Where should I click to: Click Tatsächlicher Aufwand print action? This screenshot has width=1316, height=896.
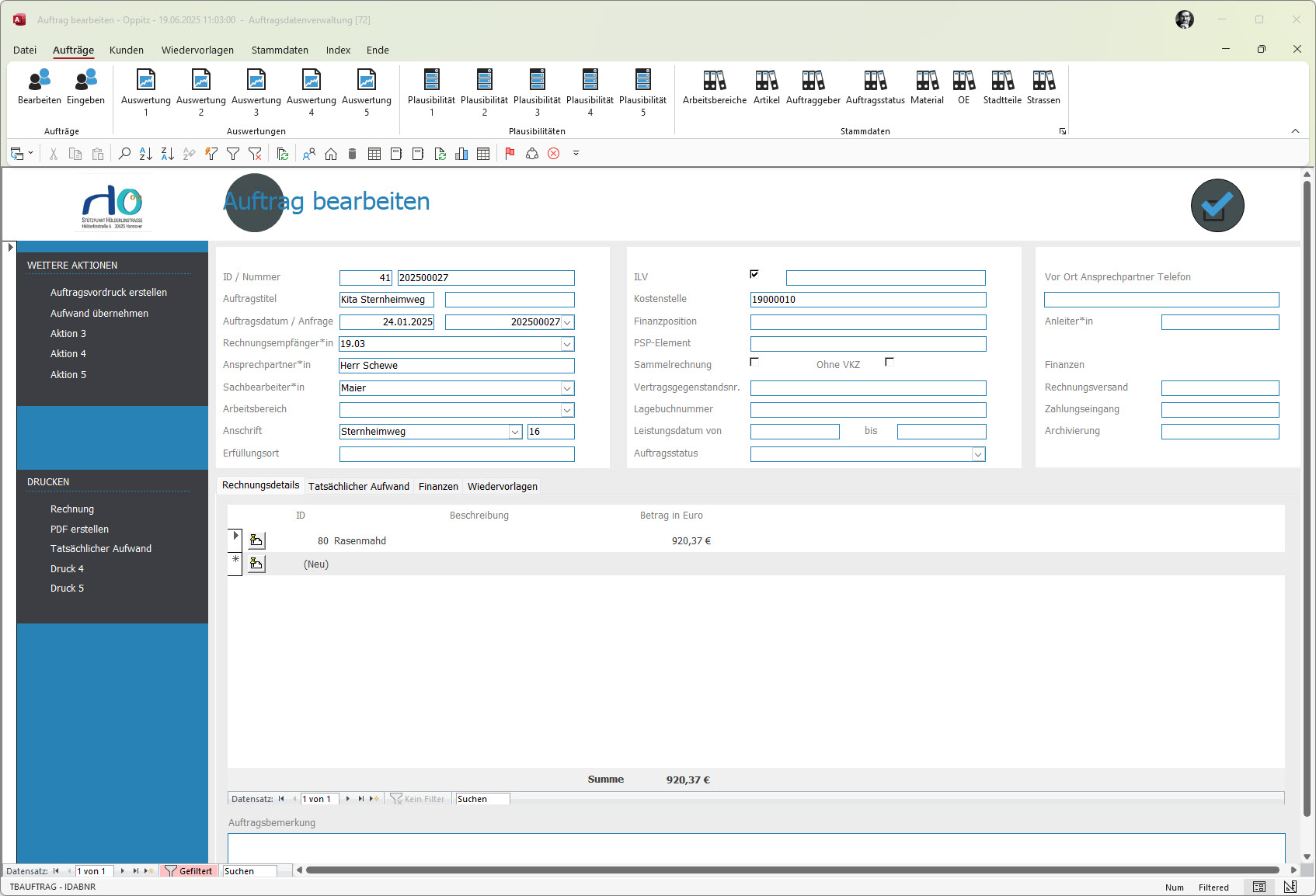[101, 549]
